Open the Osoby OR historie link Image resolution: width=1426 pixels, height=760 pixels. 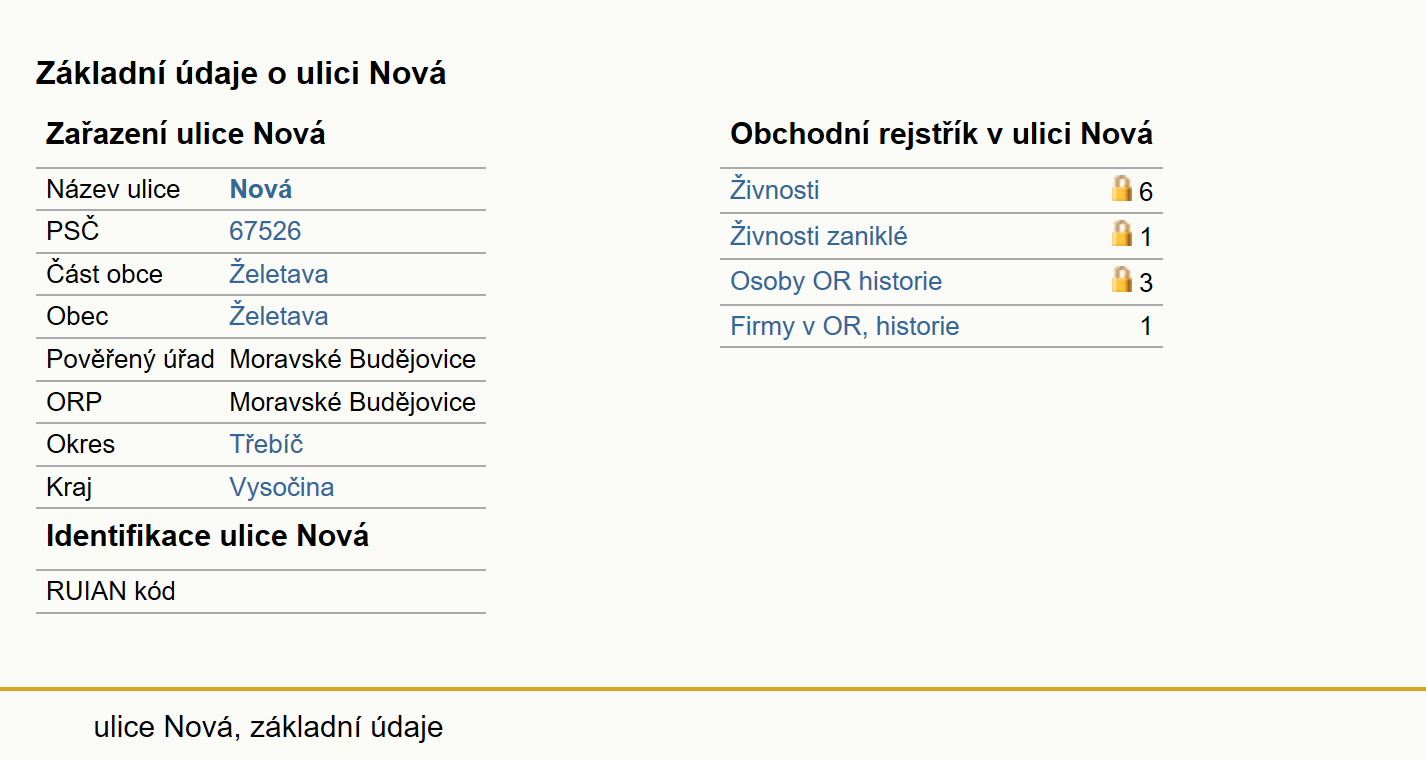coord(836,281)
